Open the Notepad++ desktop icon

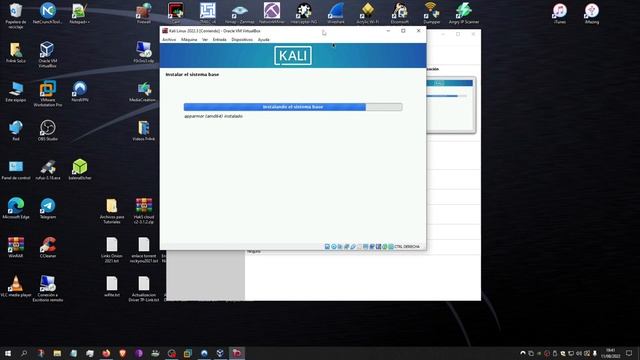80,13
